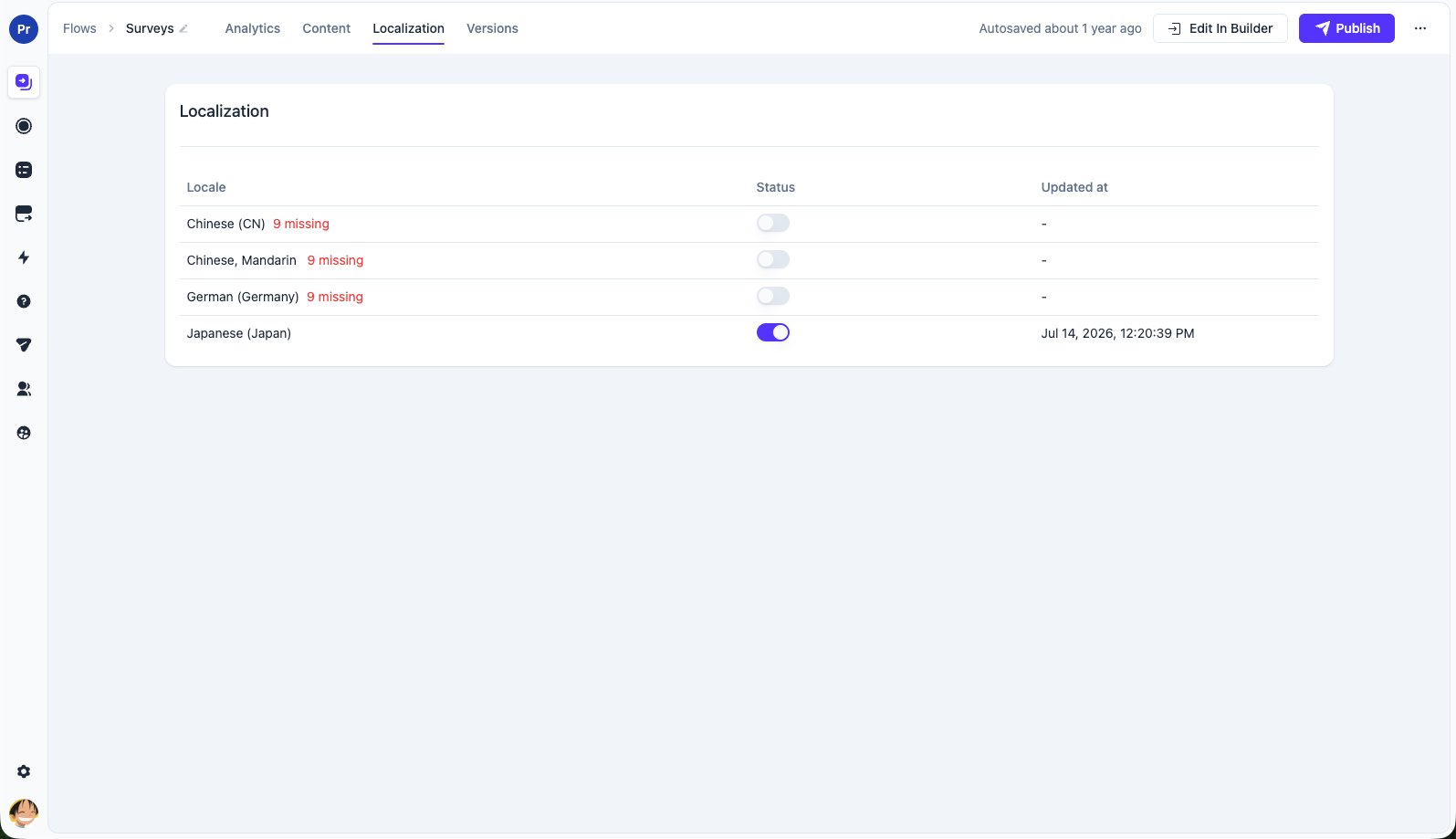This screenshot has height=839, width=1456.
Task: Open the Pr workspace avatar
Action: coord(24,29)
